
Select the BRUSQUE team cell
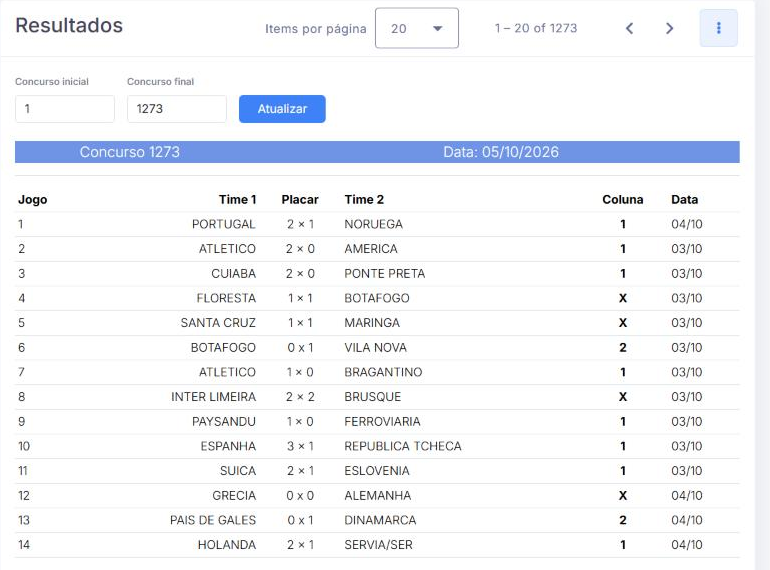[373, 397]
